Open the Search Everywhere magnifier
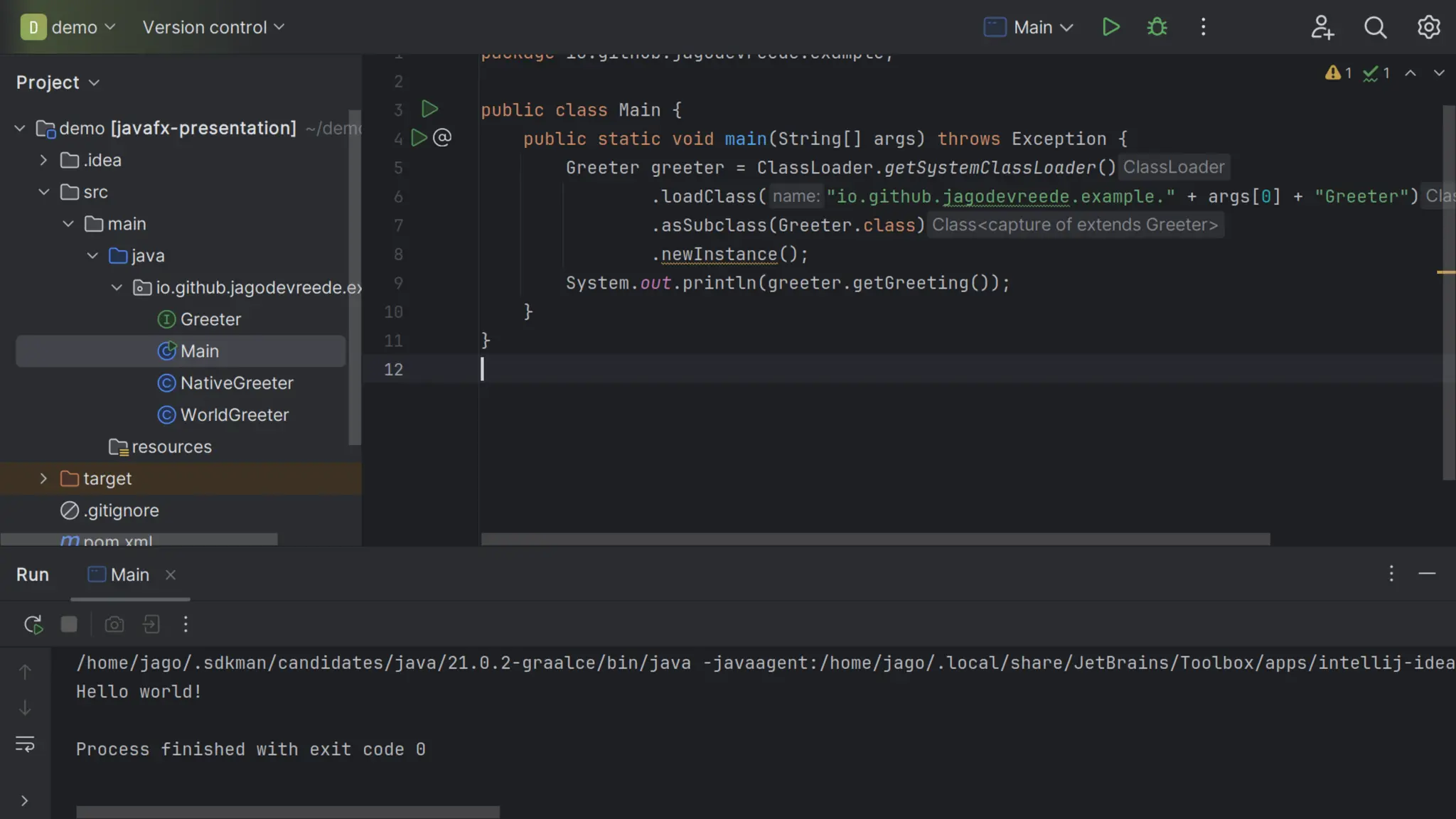Image resolution: width=1456 pixels, height=819 pixels. pyautogui.click(x=1375, y=27)
